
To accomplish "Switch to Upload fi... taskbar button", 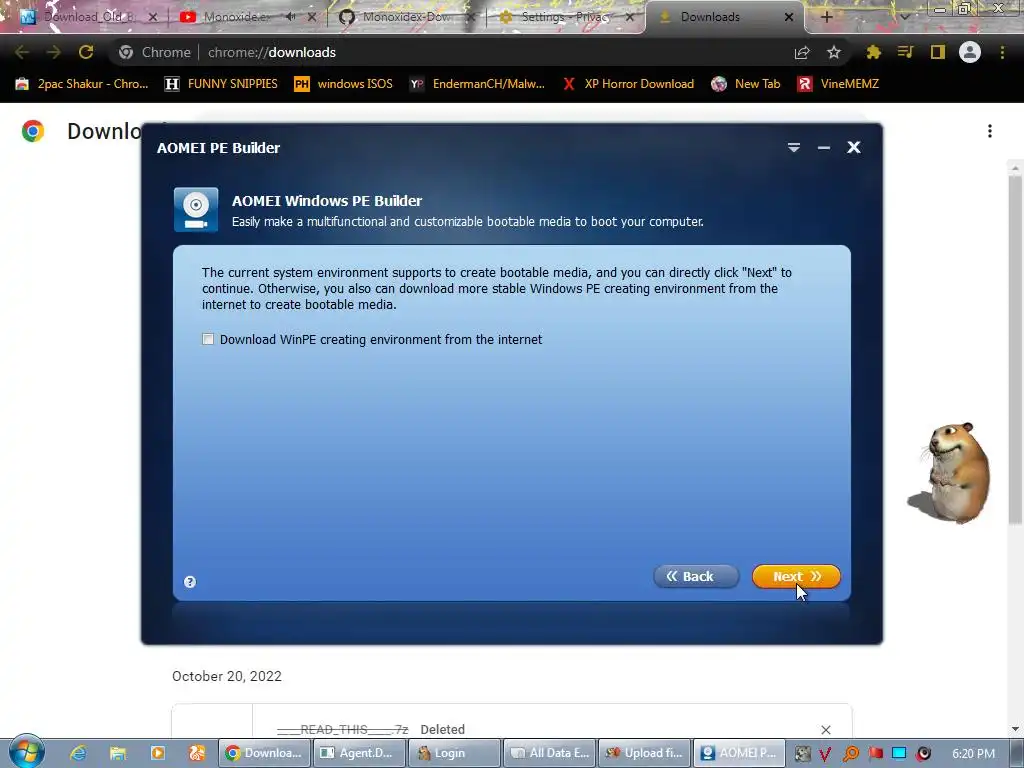I will [644, 753].
